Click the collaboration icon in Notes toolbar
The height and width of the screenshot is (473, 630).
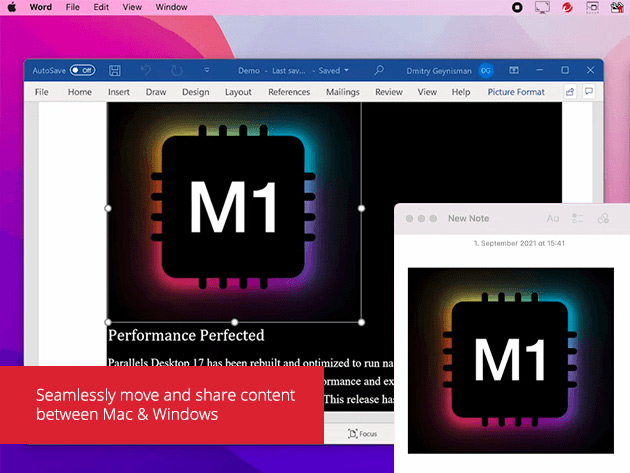point(603,218)
